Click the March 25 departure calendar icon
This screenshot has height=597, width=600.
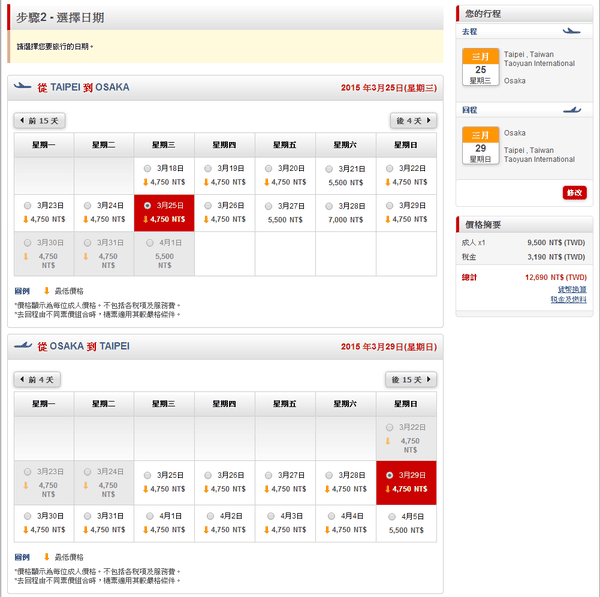pyautogui.click(x=480, y=63)
